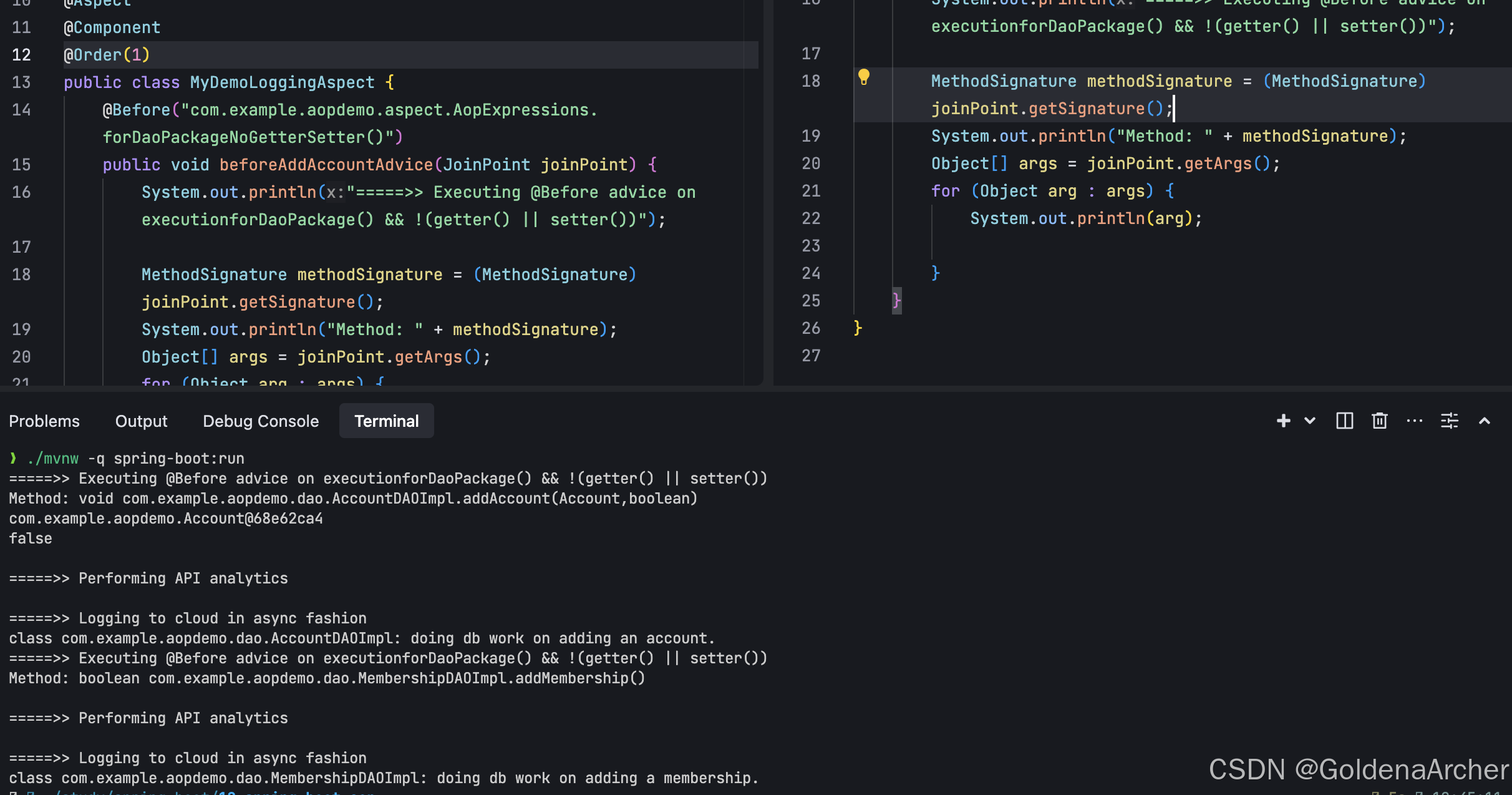Image resolution: width=1512 pixels, height=795 pixels.
Task: Open panel settings sliders icon
Action: coord(1449,421)
